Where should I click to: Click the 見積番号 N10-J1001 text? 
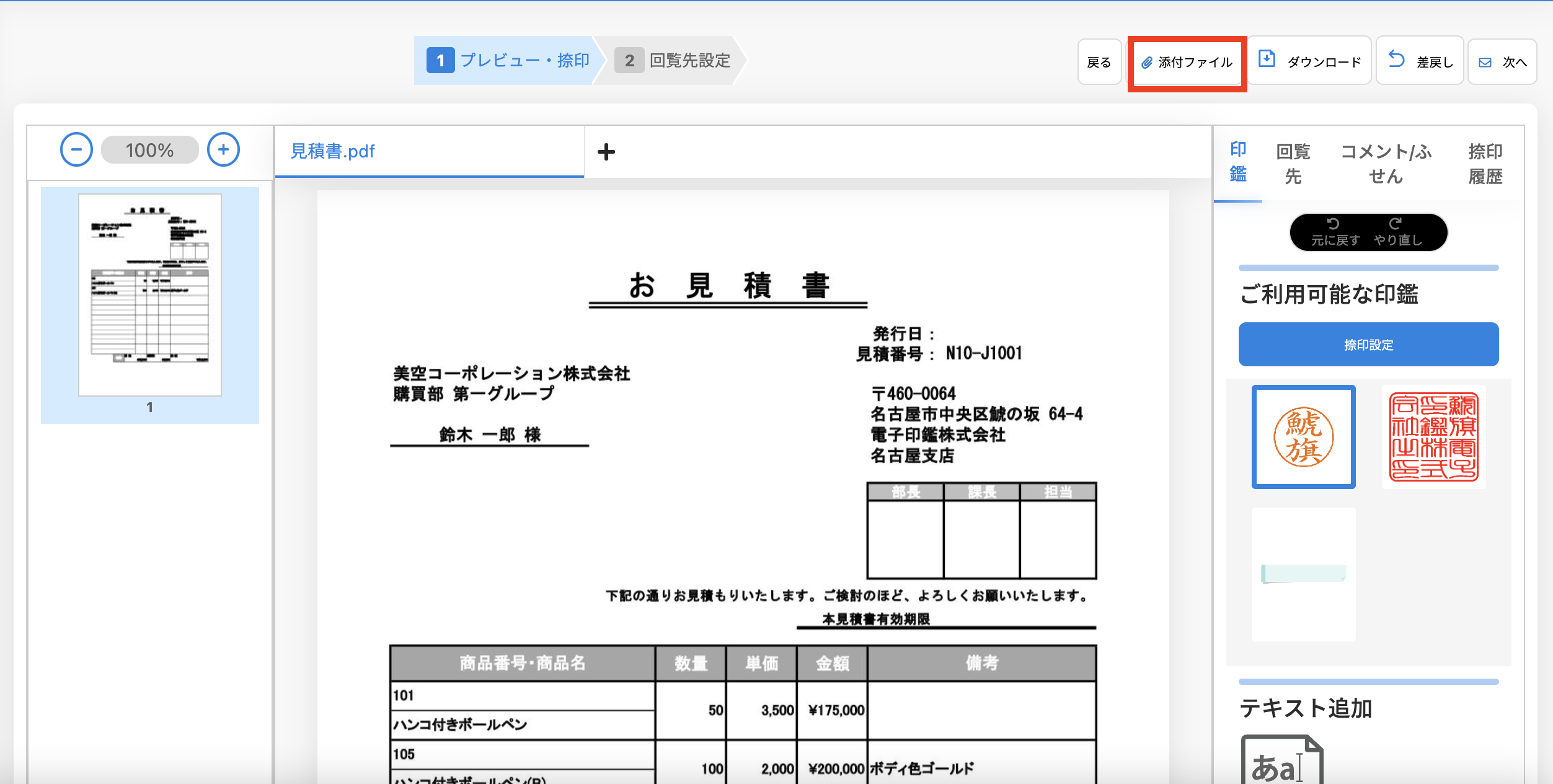pyautogui.click(x=939, y=353)
